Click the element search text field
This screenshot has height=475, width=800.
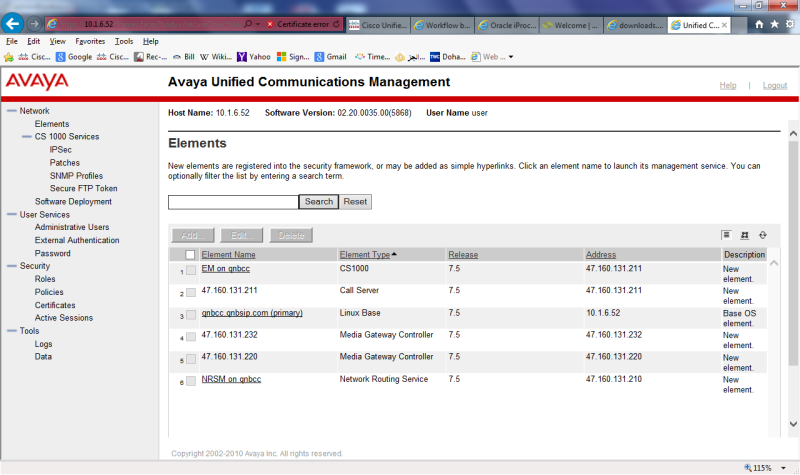point(233,202)
